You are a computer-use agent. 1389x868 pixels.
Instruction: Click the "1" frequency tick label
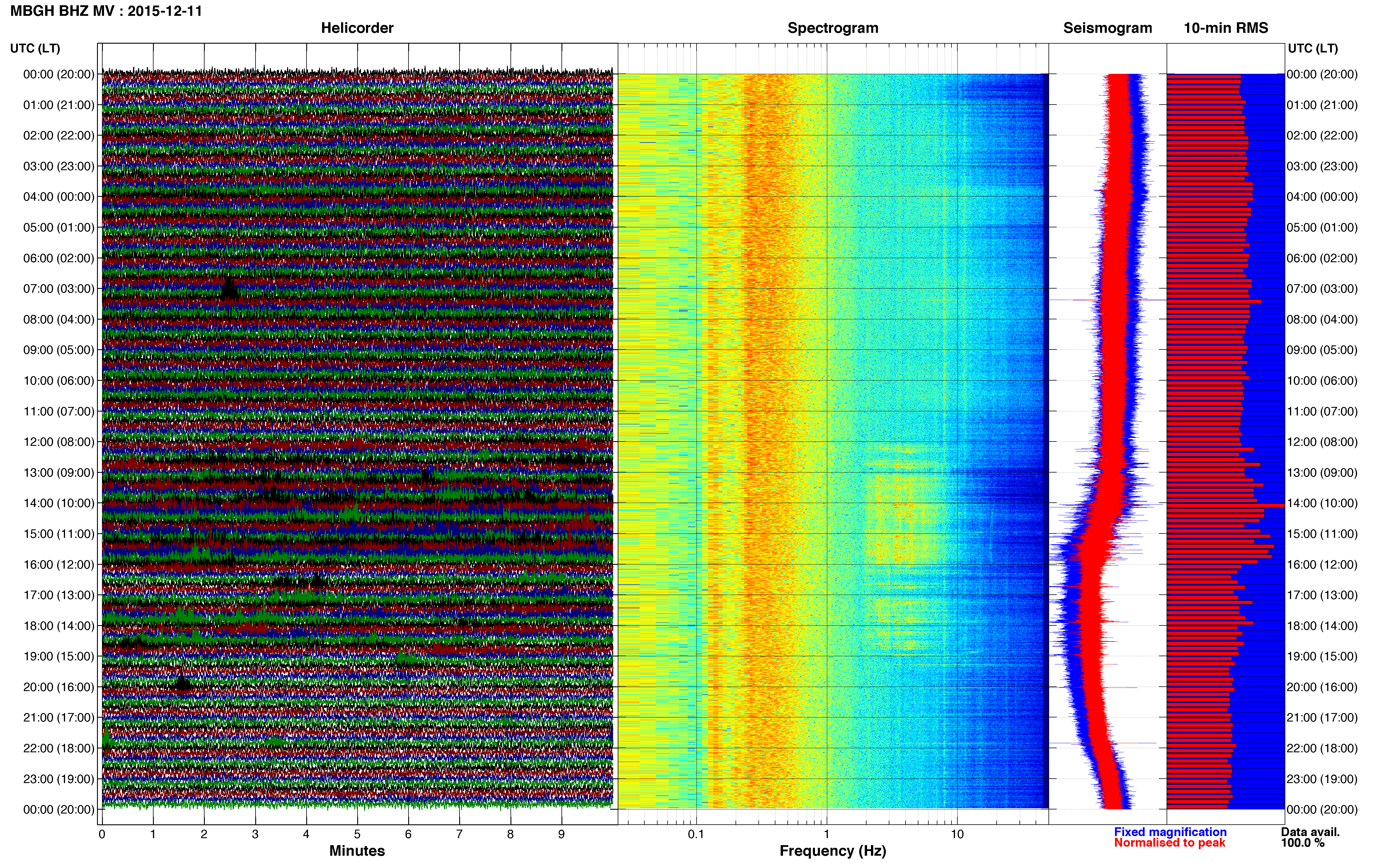[826, 834]
